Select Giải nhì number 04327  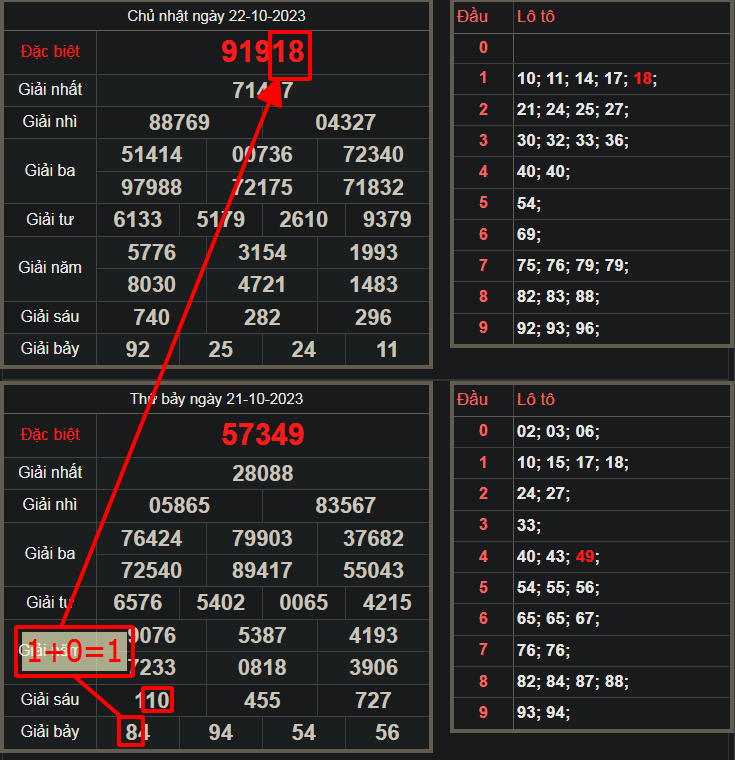click(345, 122)
